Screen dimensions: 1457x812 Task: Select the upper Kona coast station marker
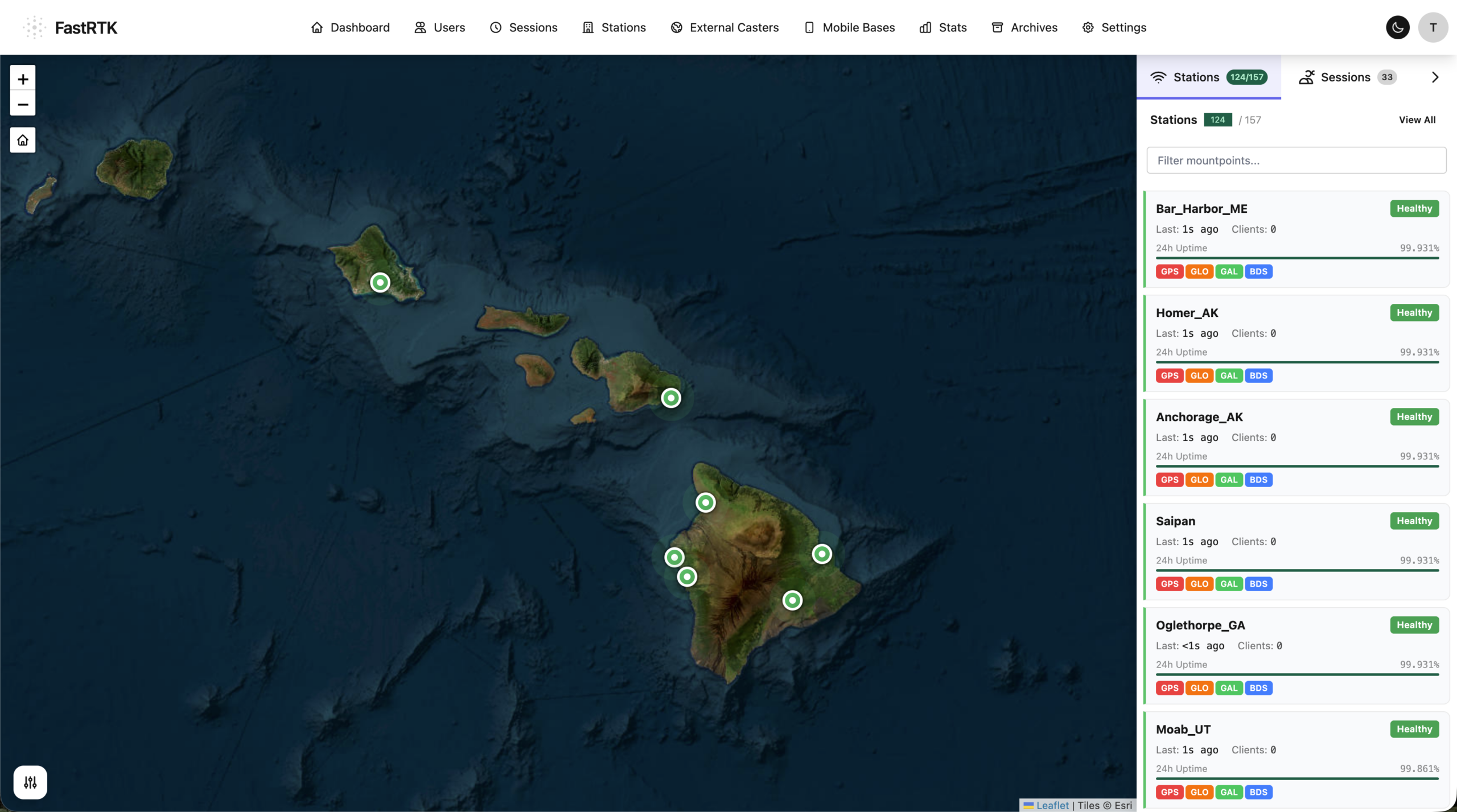(674, 557)
